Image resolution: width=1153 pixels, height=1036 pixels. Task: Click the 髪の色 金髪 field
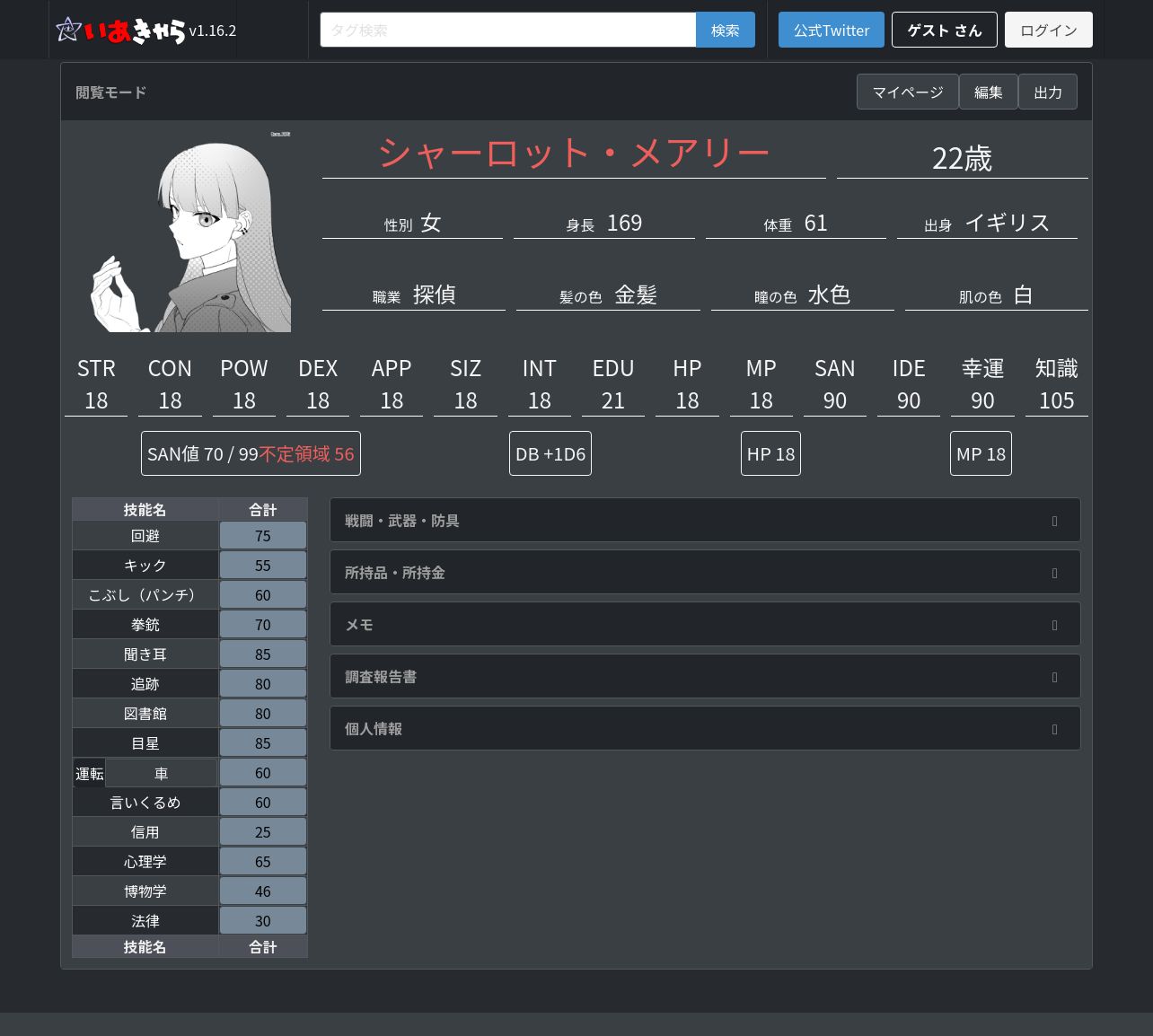click(609, 294)
